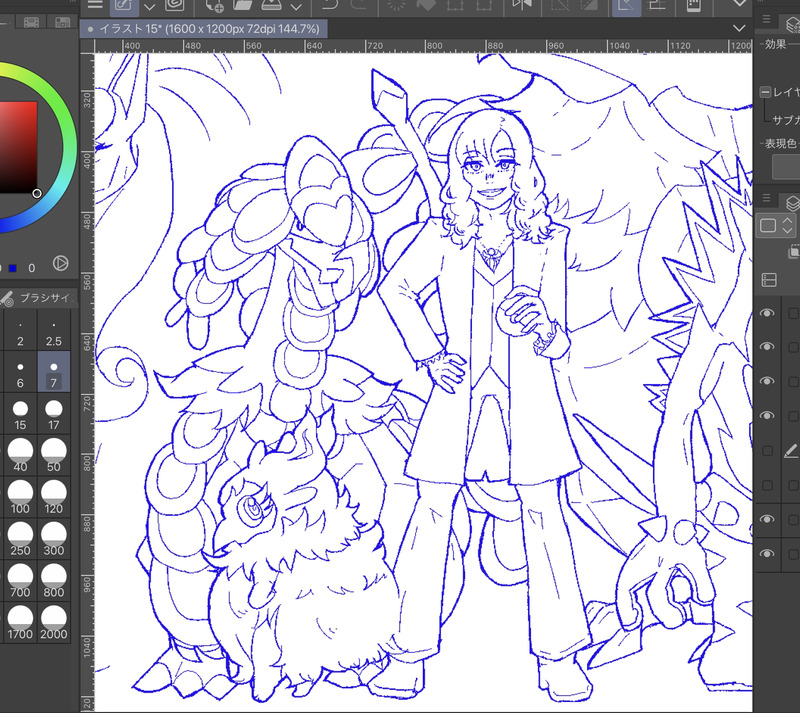Tick the checkbox beside the first layer eye
800x713 pixels.
tap(794, 313)
